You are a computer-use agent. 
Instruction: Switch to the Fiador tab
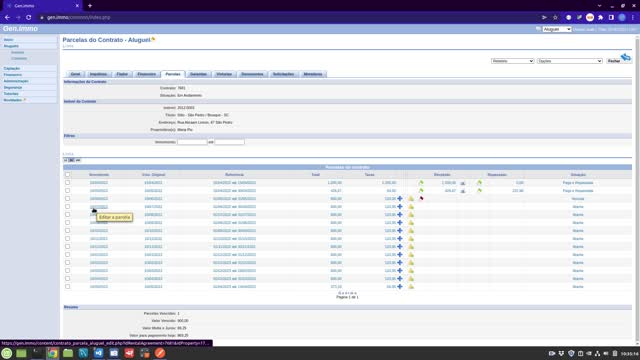pyautogui.click(x=122, y=74)
